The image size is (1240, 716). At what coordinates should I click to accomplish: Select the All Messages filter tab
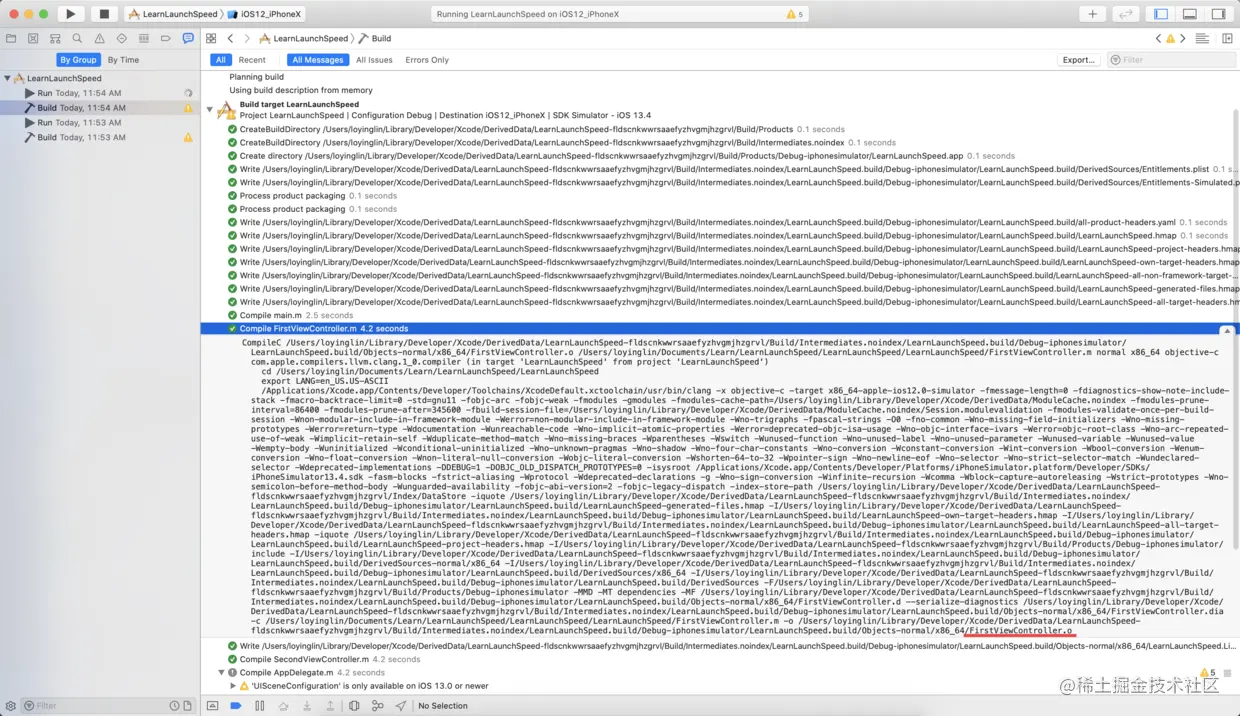coord(317,60)
